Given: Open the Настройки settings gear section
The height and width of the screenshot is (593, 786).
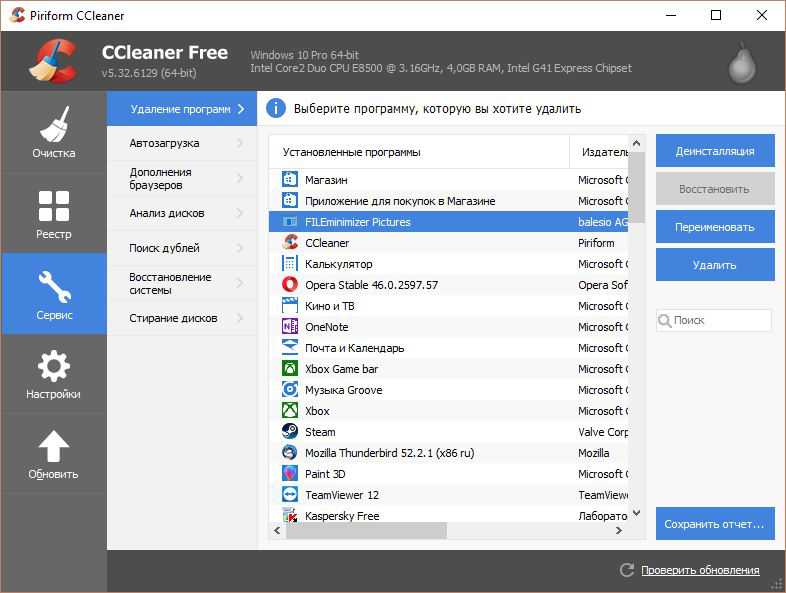Looking at the screenshot, I should coord(53,374).
